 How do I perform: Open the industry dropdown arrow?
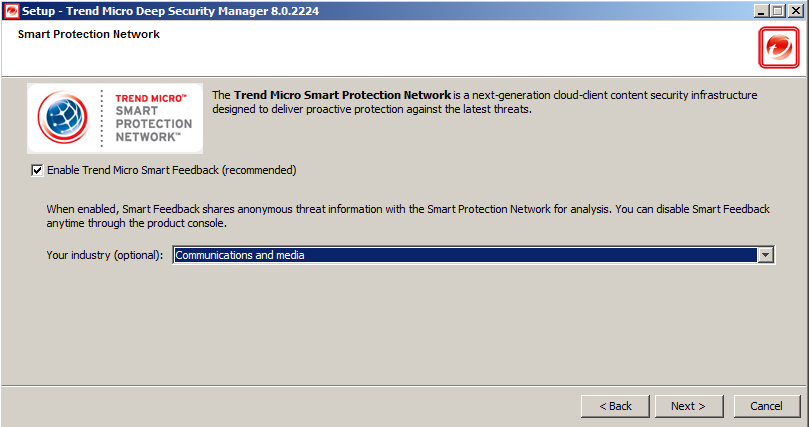pos(766,255)
